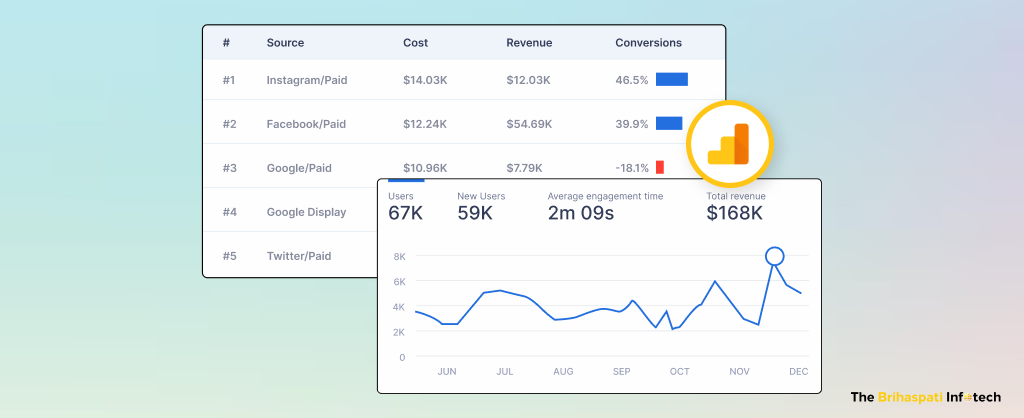Click The Brihaspati Infotech logo
Viewport: 1024px width, 418px height.
click(x=925, y=397)
